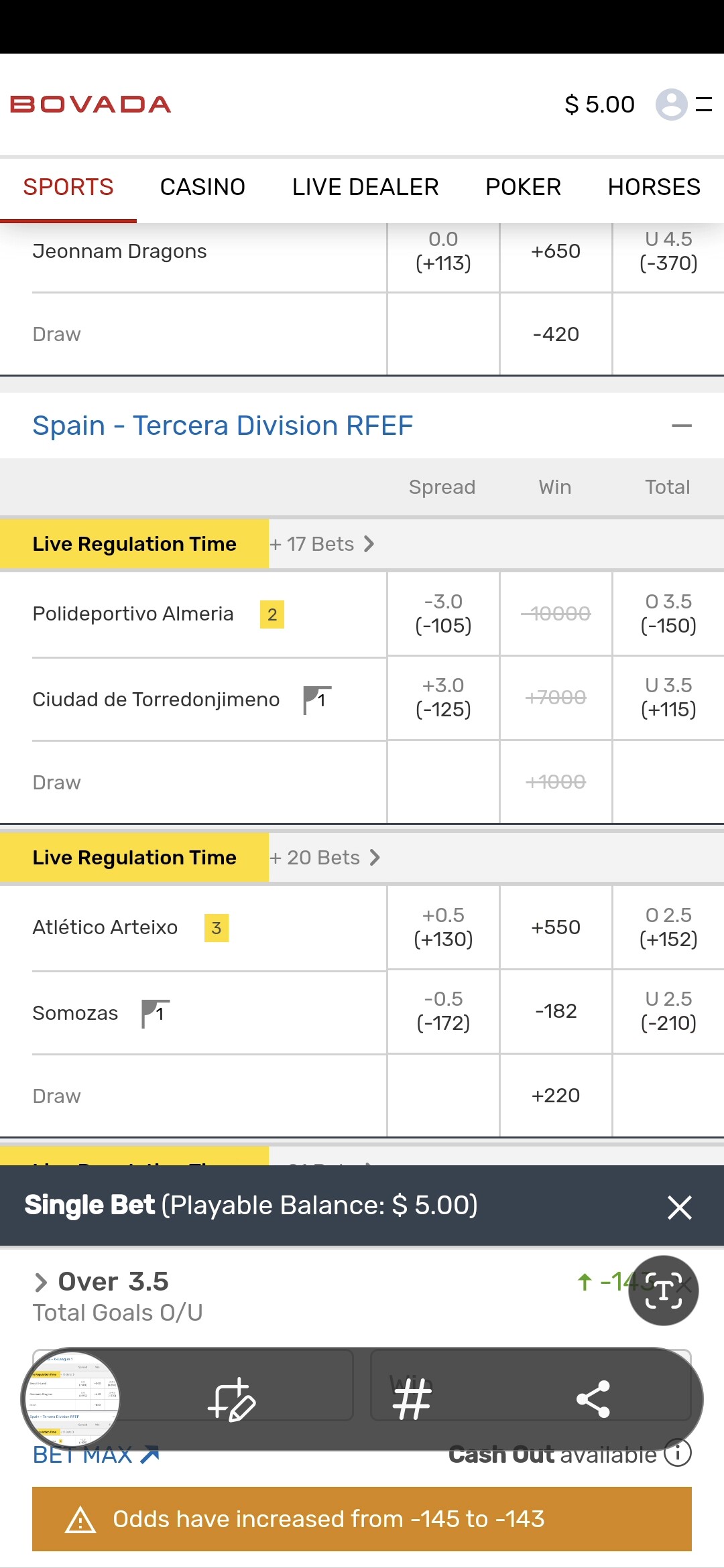Switch to the Live Dealer tab
This screenshot has width=724, height=1568.
pyautogui.click(x=365, y=187)
